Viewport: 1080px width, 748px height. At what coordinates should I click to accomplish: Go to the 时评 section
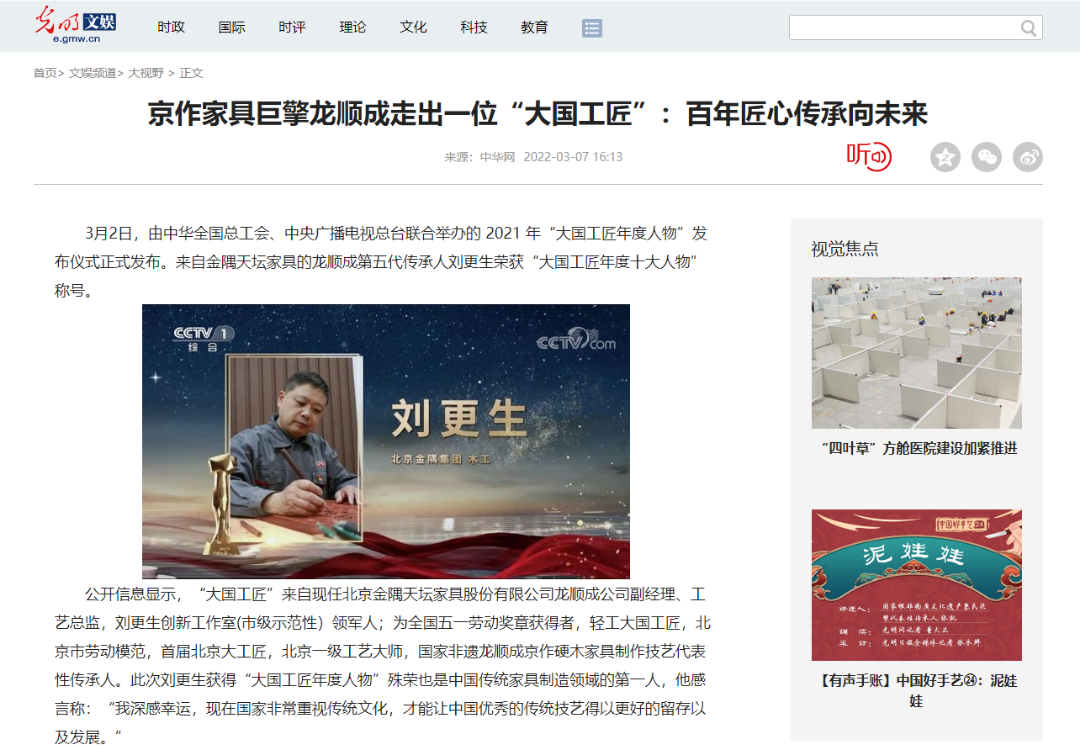292,28
